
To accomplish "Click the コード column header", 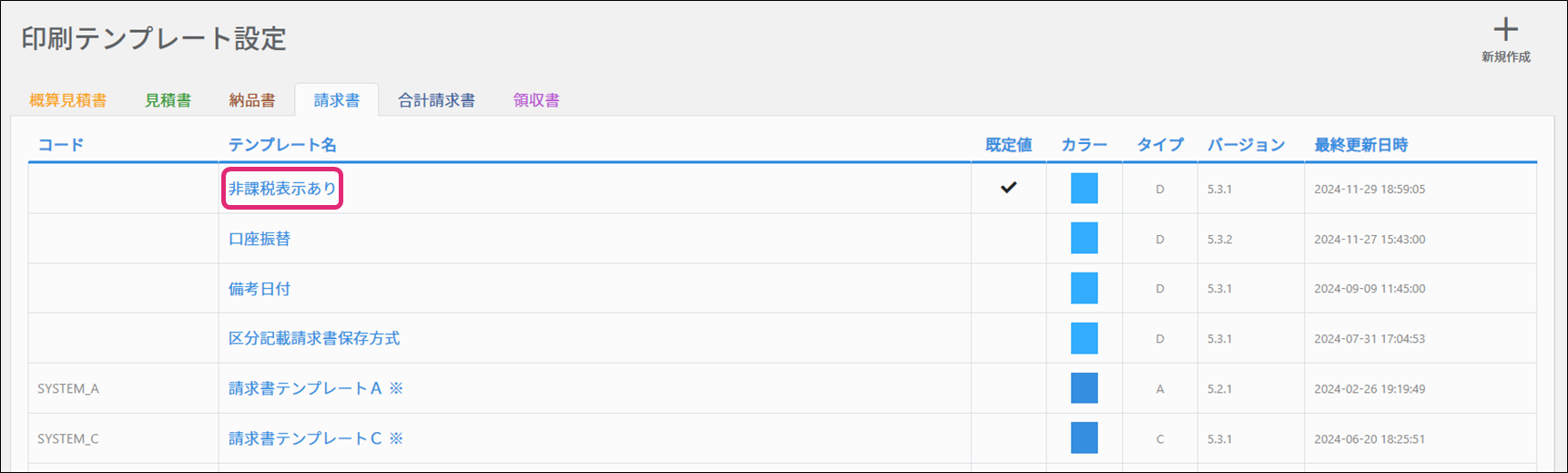I will coord(61,145).
